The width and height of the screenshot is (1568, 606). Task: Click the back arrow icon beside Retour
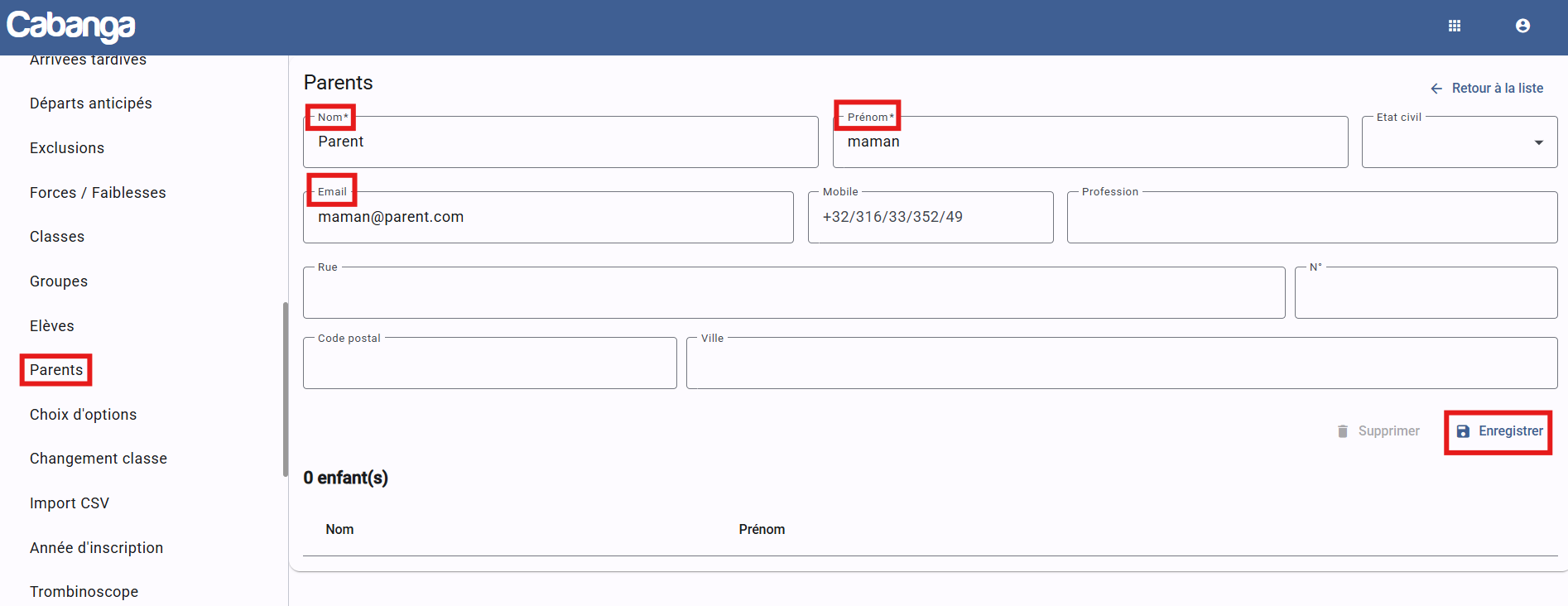pyautogui.click(x=1436, y=89)
